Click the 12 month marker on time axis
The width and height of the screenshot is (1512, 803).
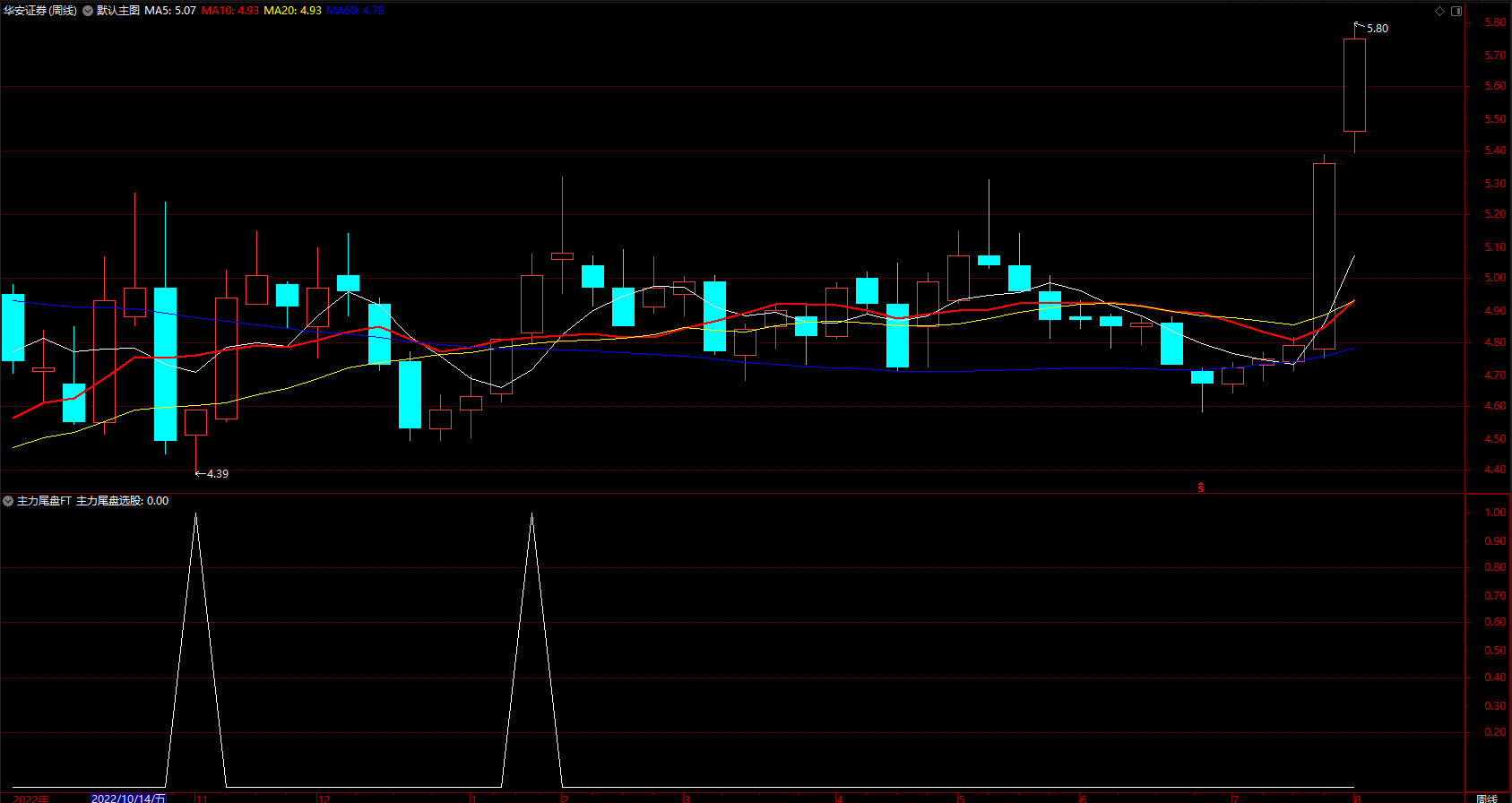[x=324, y=798]
